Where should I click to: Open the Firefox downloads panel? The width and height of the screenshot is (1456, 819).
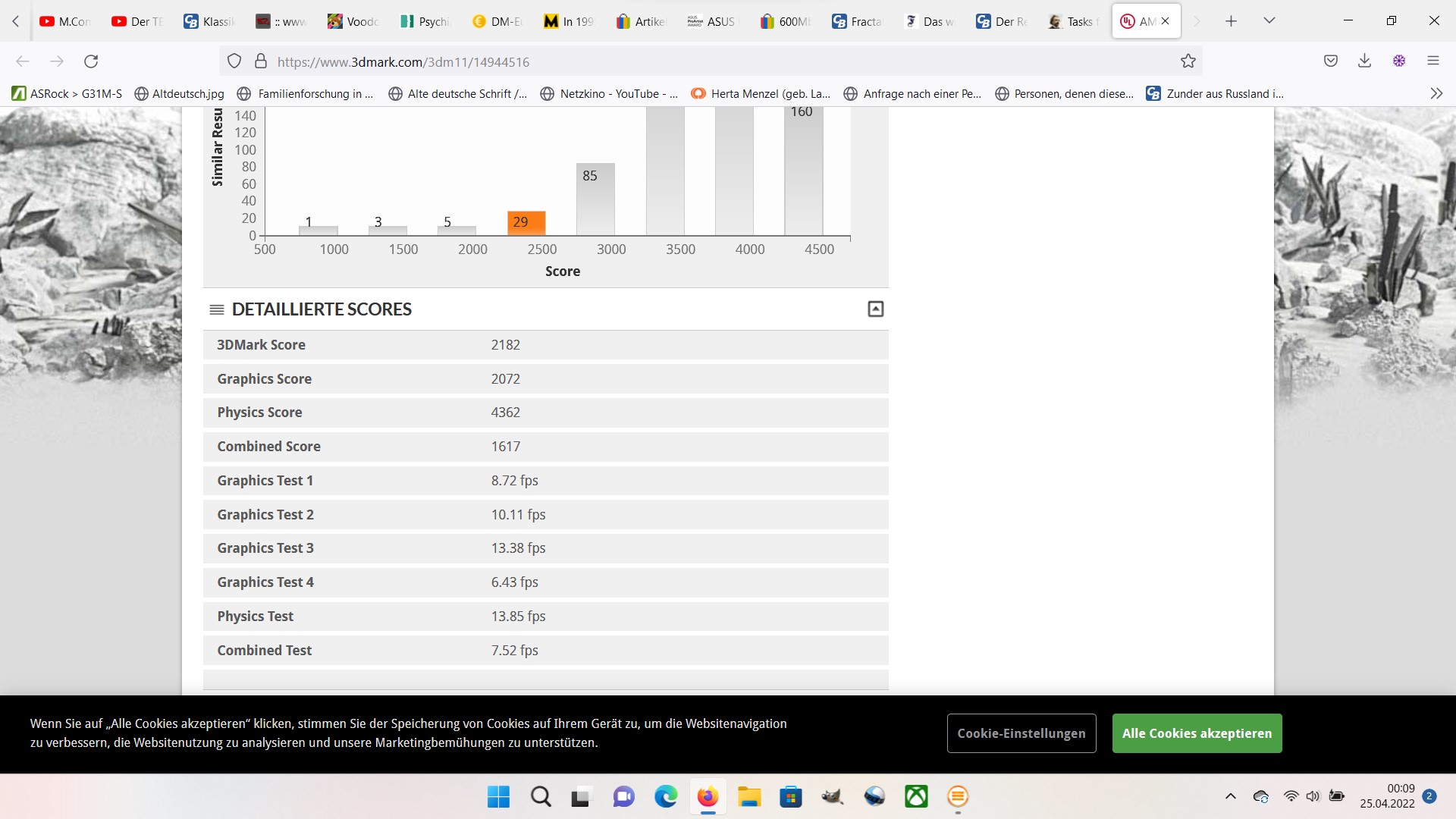(1364, 61)
